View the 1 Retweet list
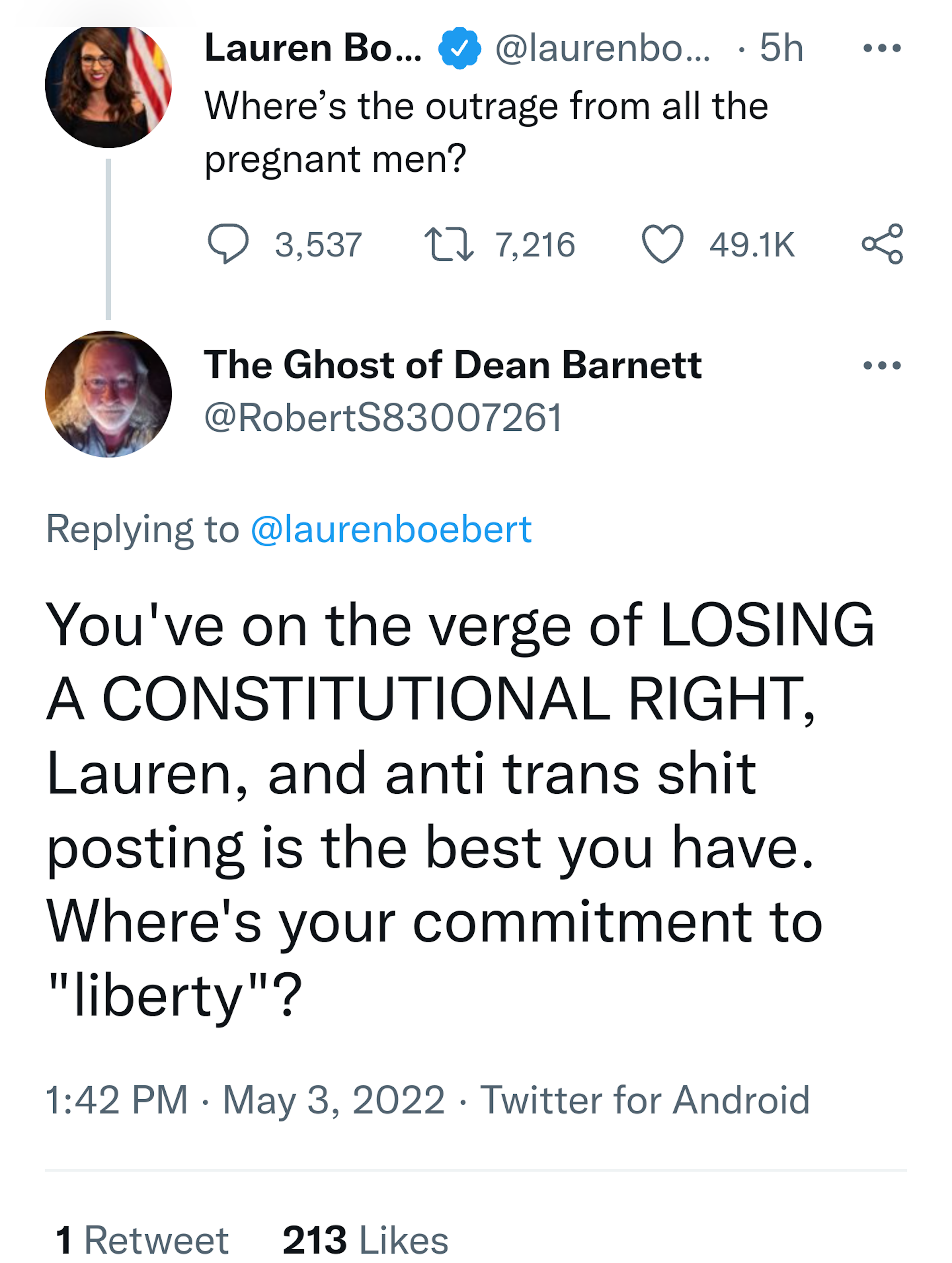The width and height of the screenshot is (952, 1263). coord(142,1240)
